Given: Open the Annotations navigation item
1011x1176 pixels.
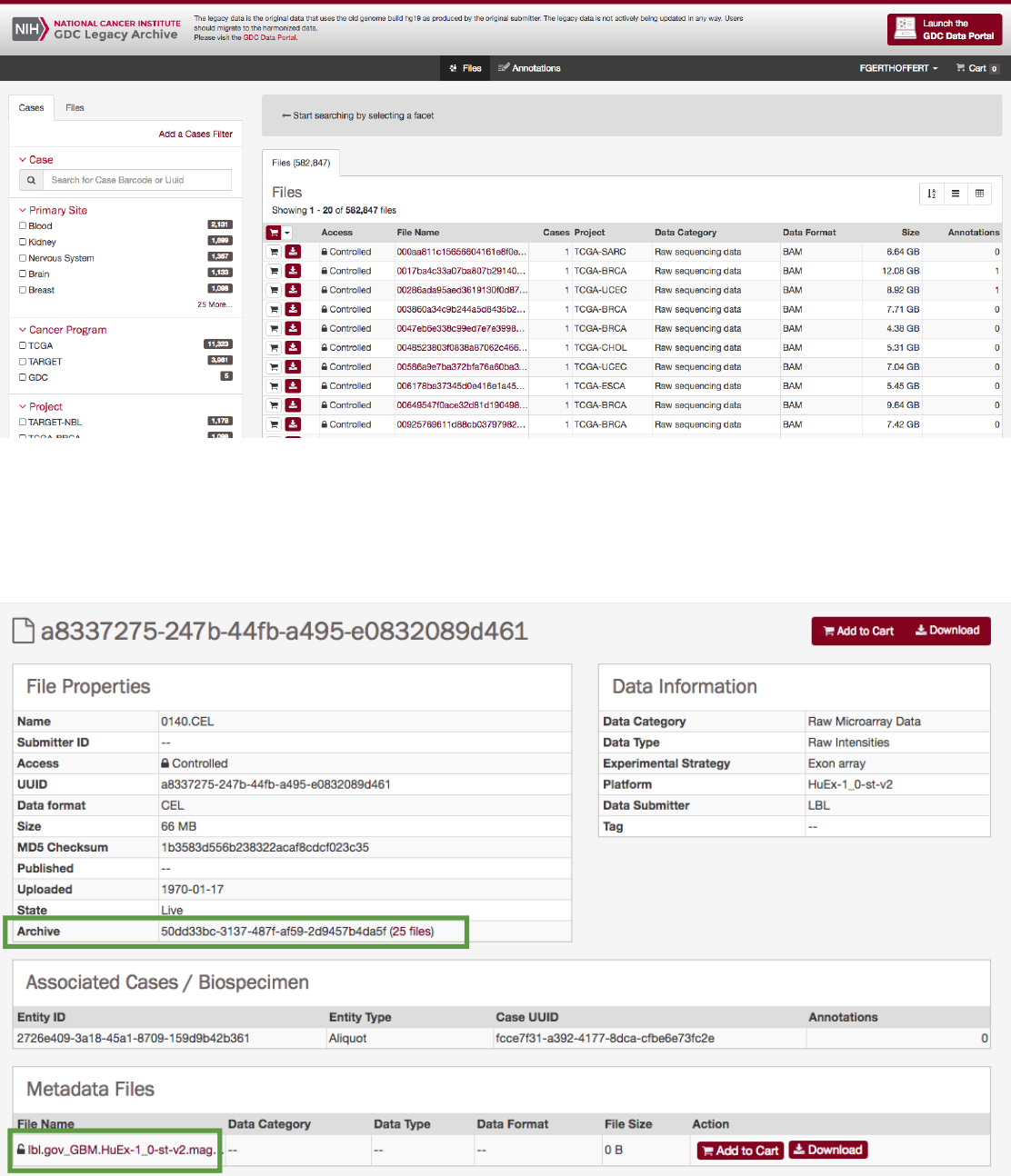Looking at the screenshot, I should tap(529, 68).
